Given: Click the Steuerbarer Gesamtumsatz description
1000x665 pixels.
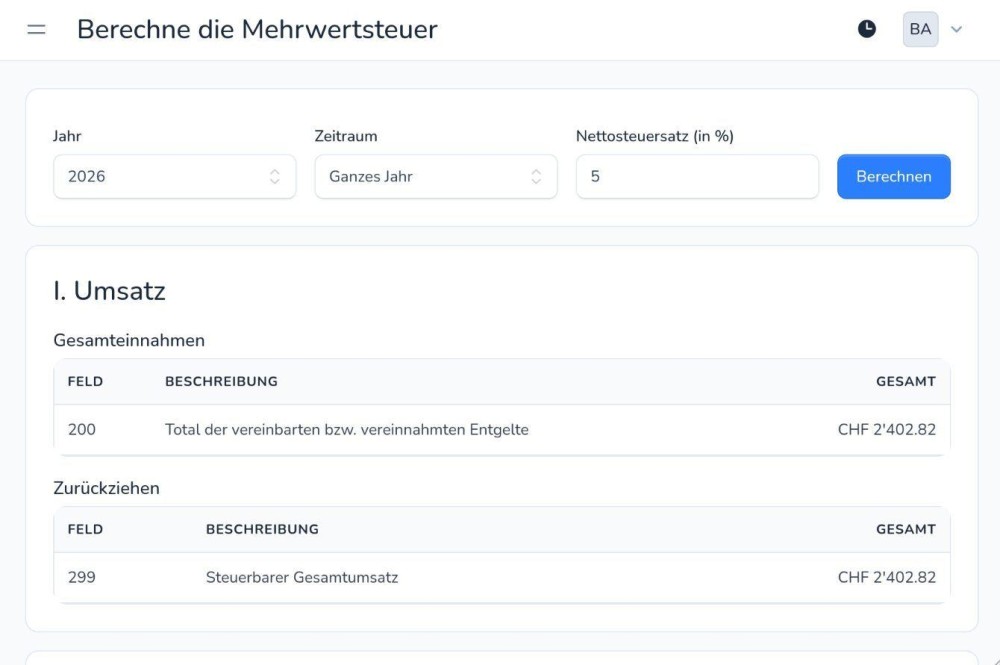Looking at the screenshot, I should coord(302,577).
